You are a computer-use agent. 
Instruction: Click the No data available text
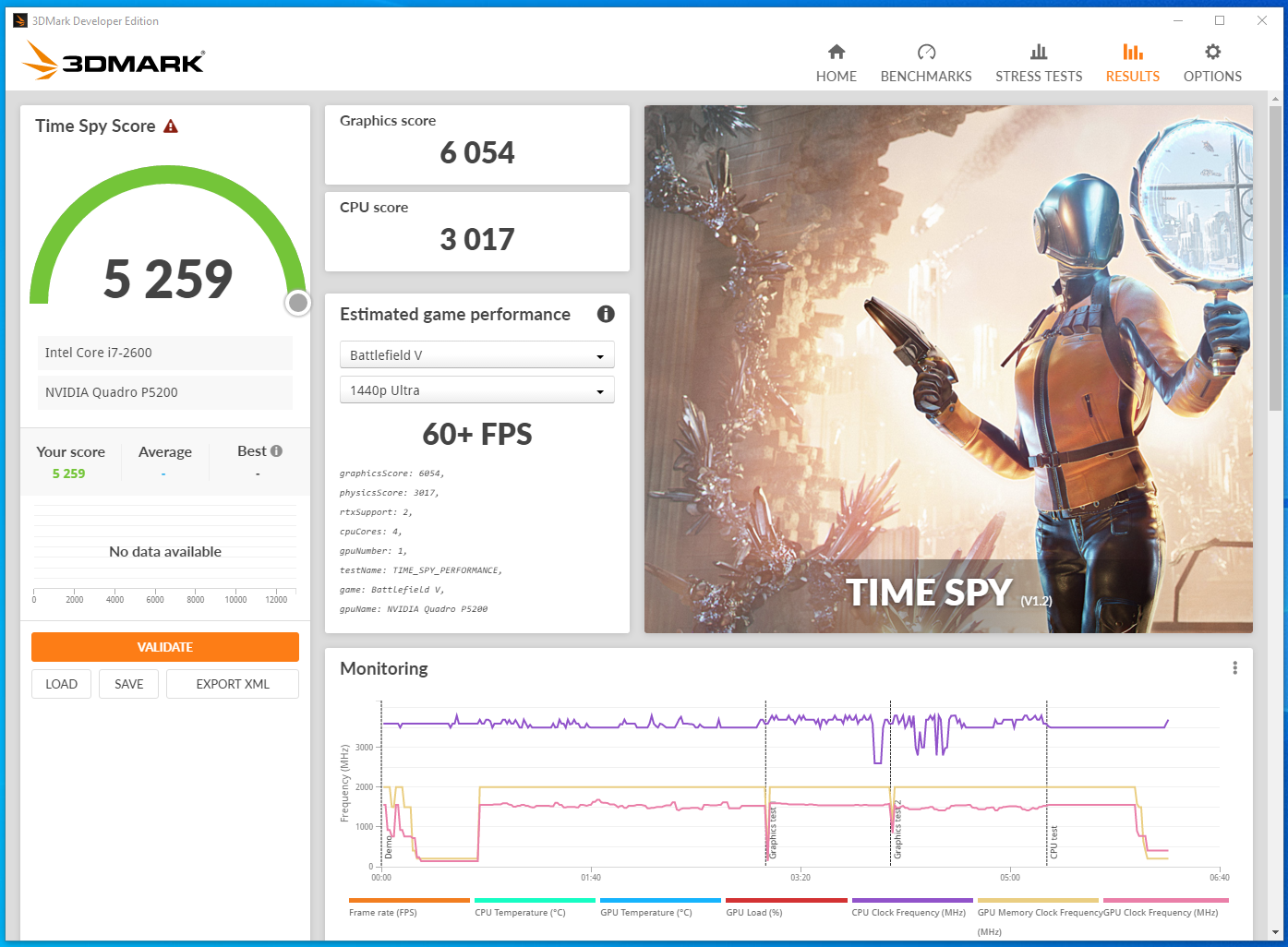point(165,552)
